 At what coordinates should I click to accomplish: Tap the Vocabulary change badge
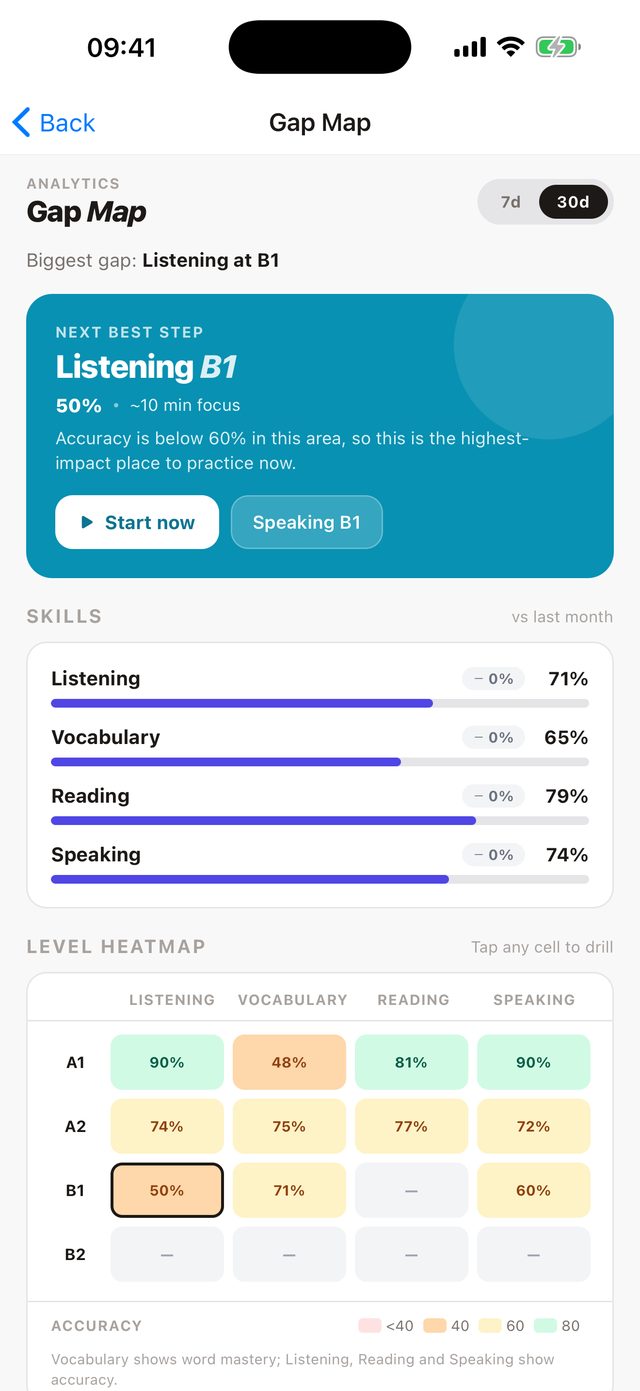pos(493,737)
